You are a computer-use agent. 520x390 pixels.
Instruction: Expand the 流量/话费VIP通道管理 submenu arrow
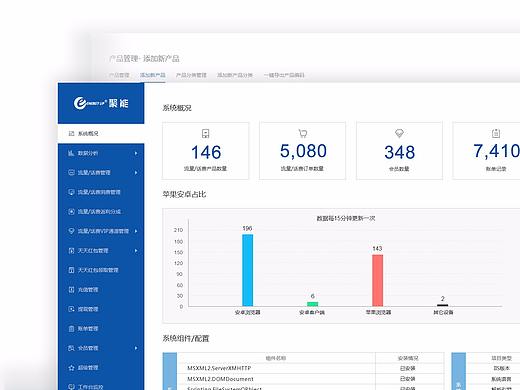point(136,231)
